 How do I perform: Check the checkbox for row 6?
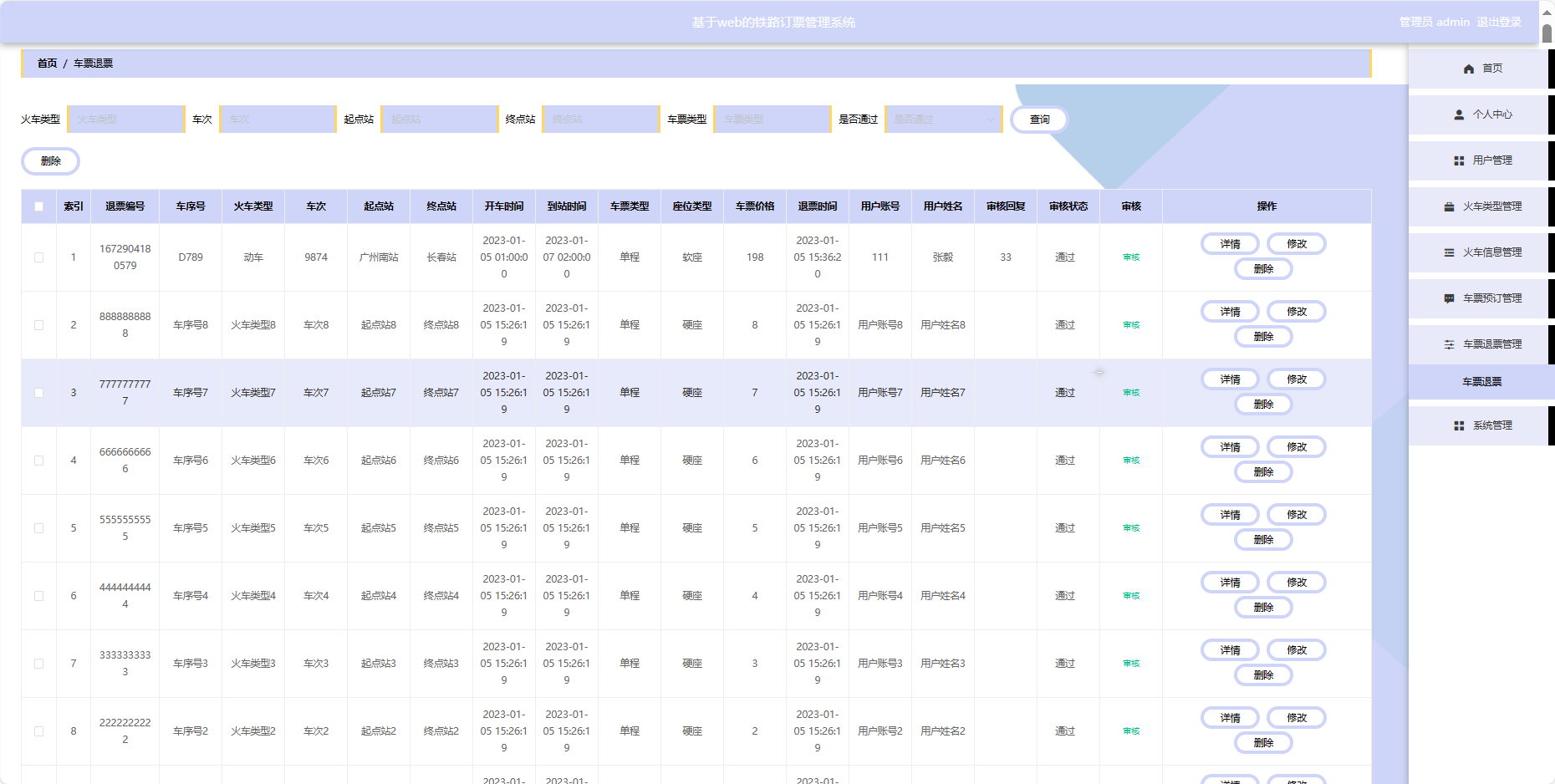pyautogui.click(x=38, y=596)
